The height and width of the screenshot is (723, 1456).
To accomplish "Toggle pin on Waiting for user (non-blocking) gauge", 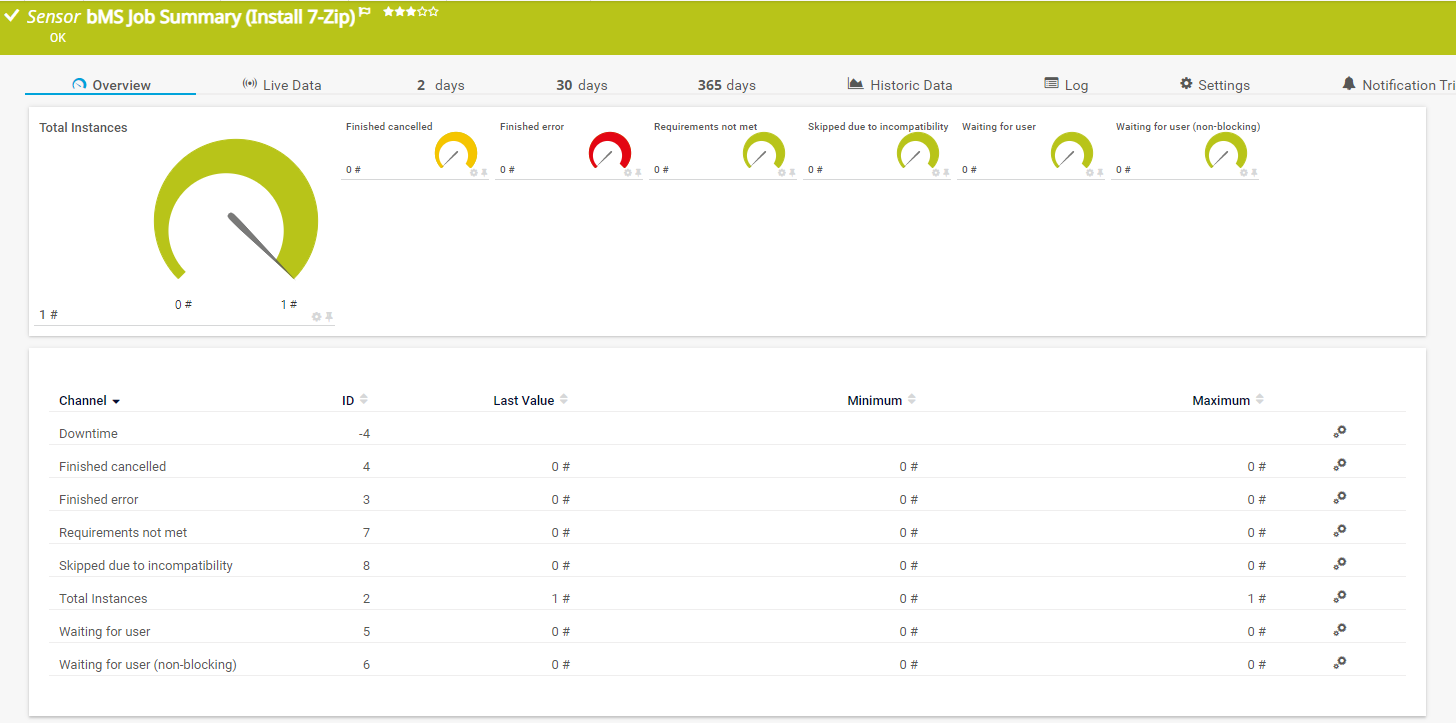I will point(1254,173).
